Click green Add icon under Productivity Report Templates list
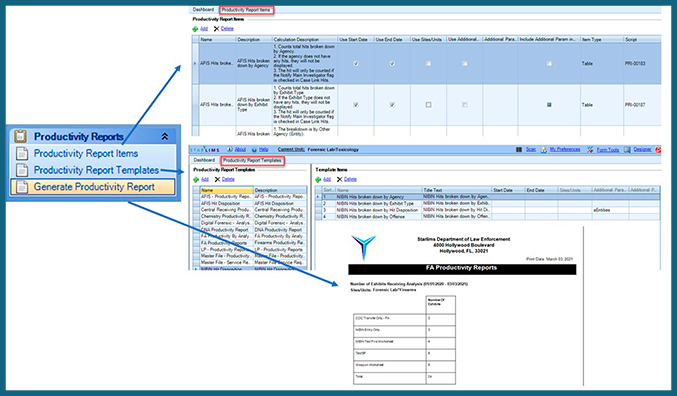 click(x=196, y=179)
